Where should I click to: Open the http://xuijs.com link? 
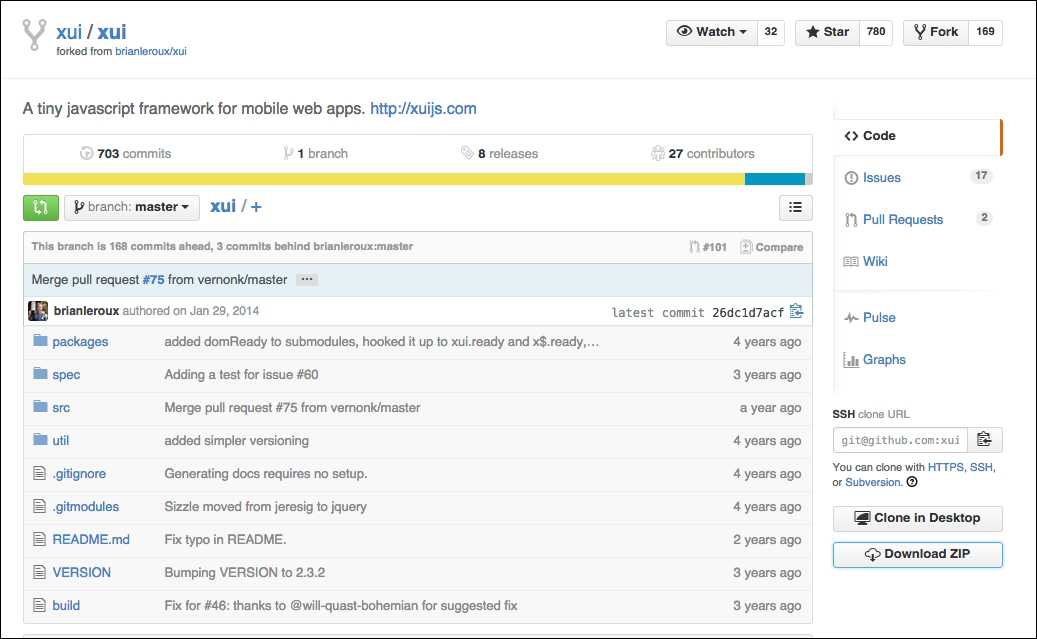pyautogui.click(x=423, y=108)
